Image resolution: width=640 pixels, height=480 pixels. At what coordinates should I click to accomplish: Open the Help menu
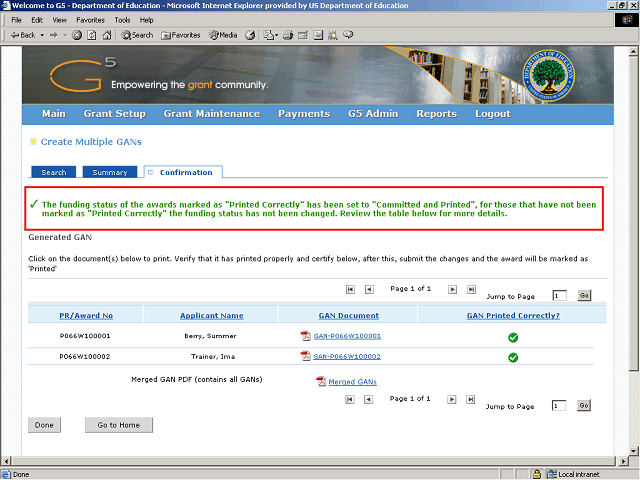click(x=146, y=20)
